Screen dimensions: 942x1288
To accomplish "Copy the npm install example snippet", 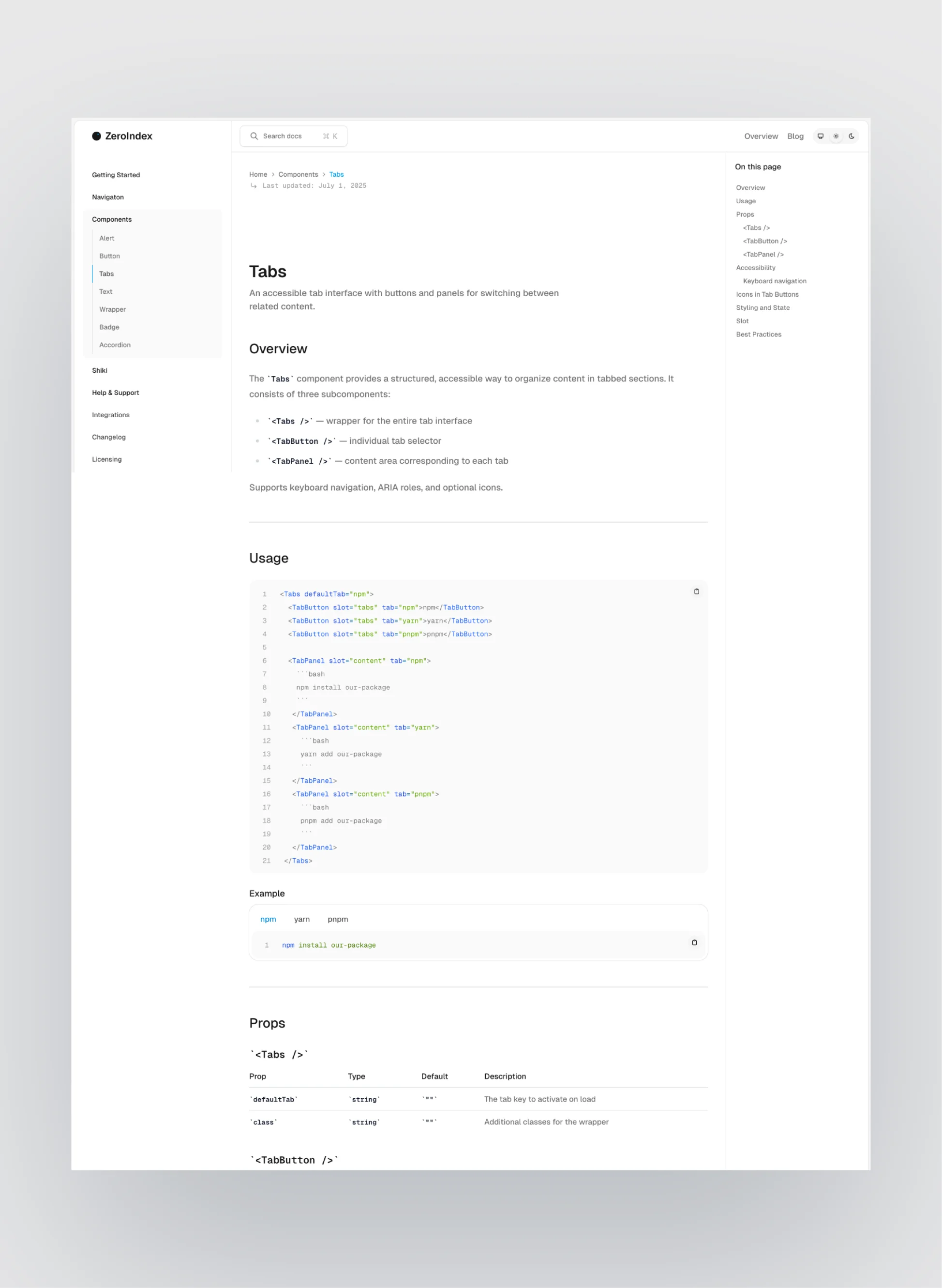I will coord(695,942).
